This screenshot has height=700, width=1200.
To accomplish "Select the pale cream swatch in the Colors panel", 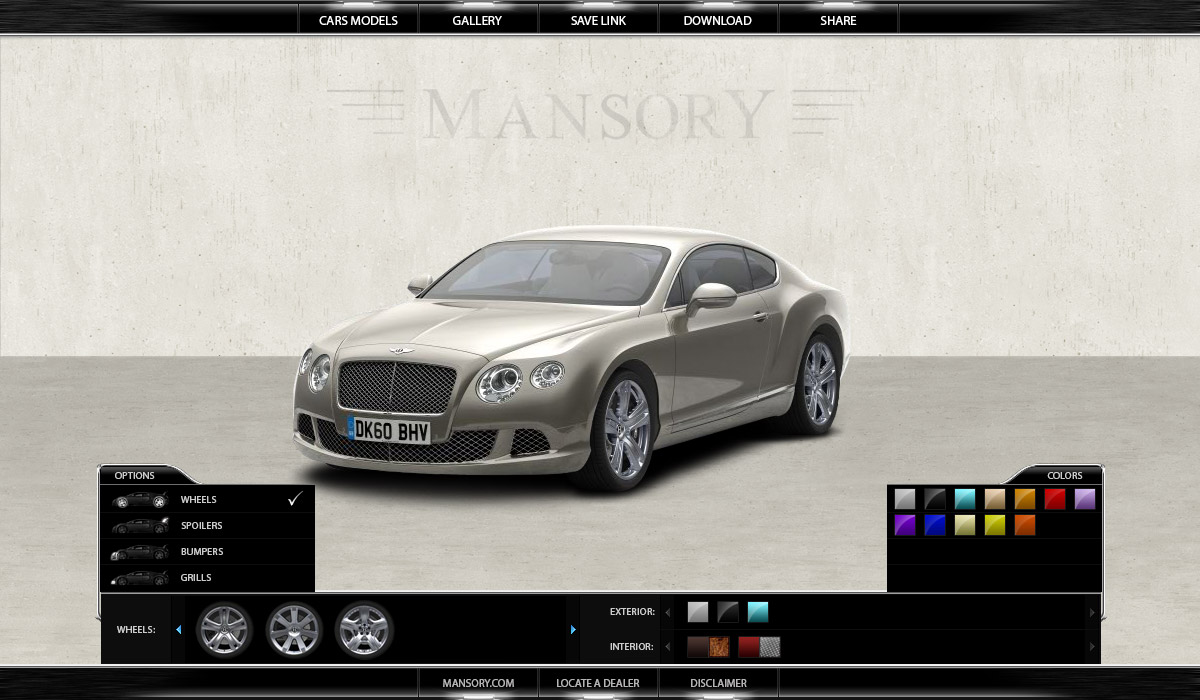I will 965,525.
